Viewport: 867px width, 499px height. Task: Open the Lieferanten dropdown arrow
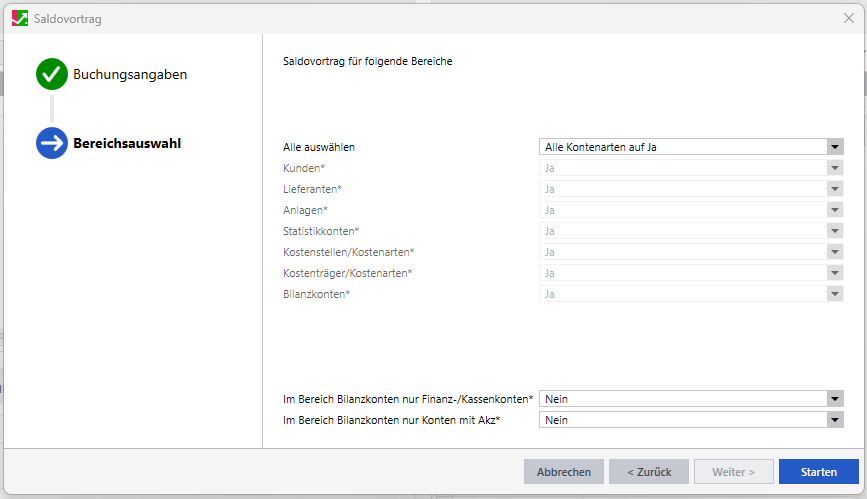(x=835, y=189)
